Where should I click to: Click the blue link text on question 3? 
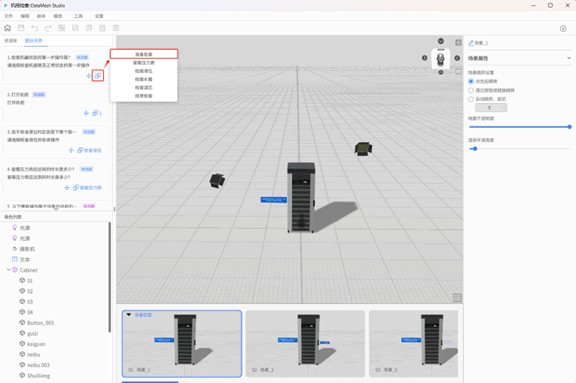pyautogui.click(x=93, y=150)
